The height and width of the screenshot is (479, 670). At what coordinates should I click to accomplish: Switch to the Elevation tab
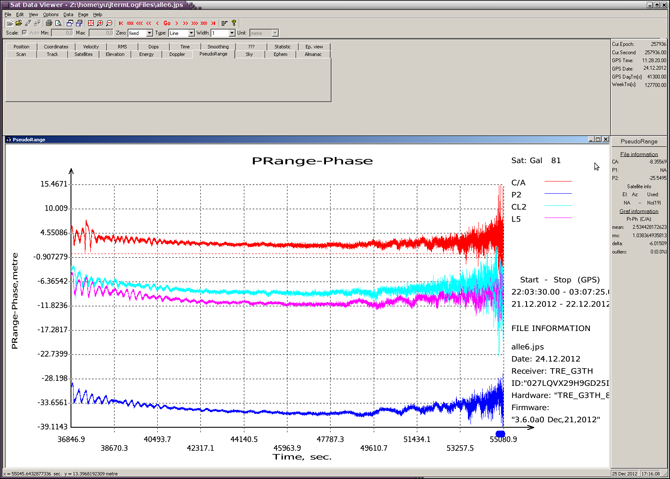click(x=115, y=54)
